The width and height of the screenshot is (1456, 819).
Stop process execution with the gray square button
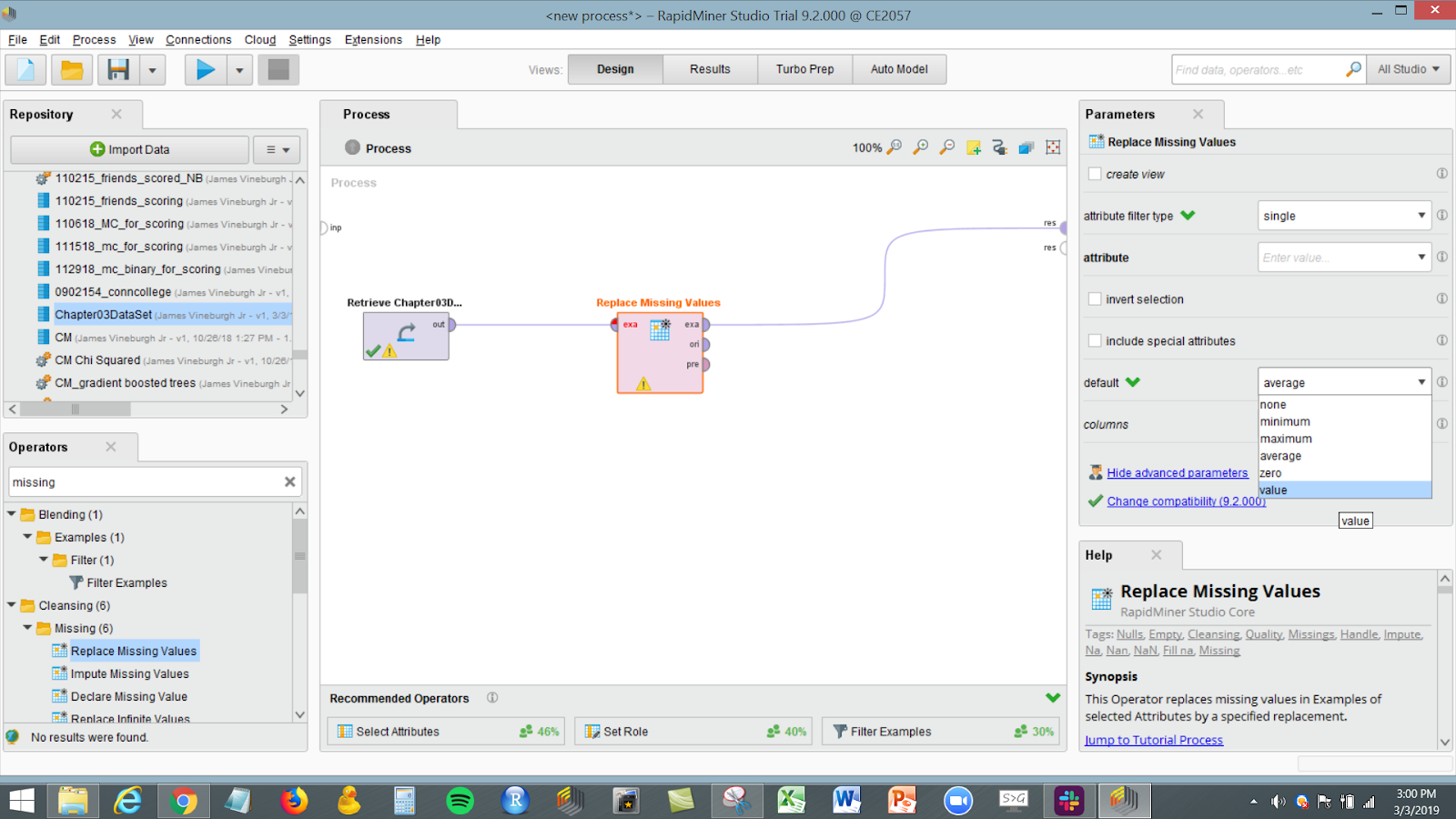(x=278, y=69)
